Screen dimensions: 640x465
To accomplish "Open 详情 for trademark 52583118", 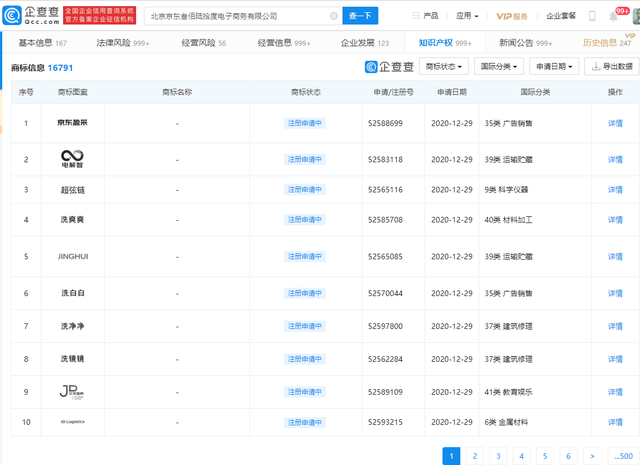I will pos(615,160).
